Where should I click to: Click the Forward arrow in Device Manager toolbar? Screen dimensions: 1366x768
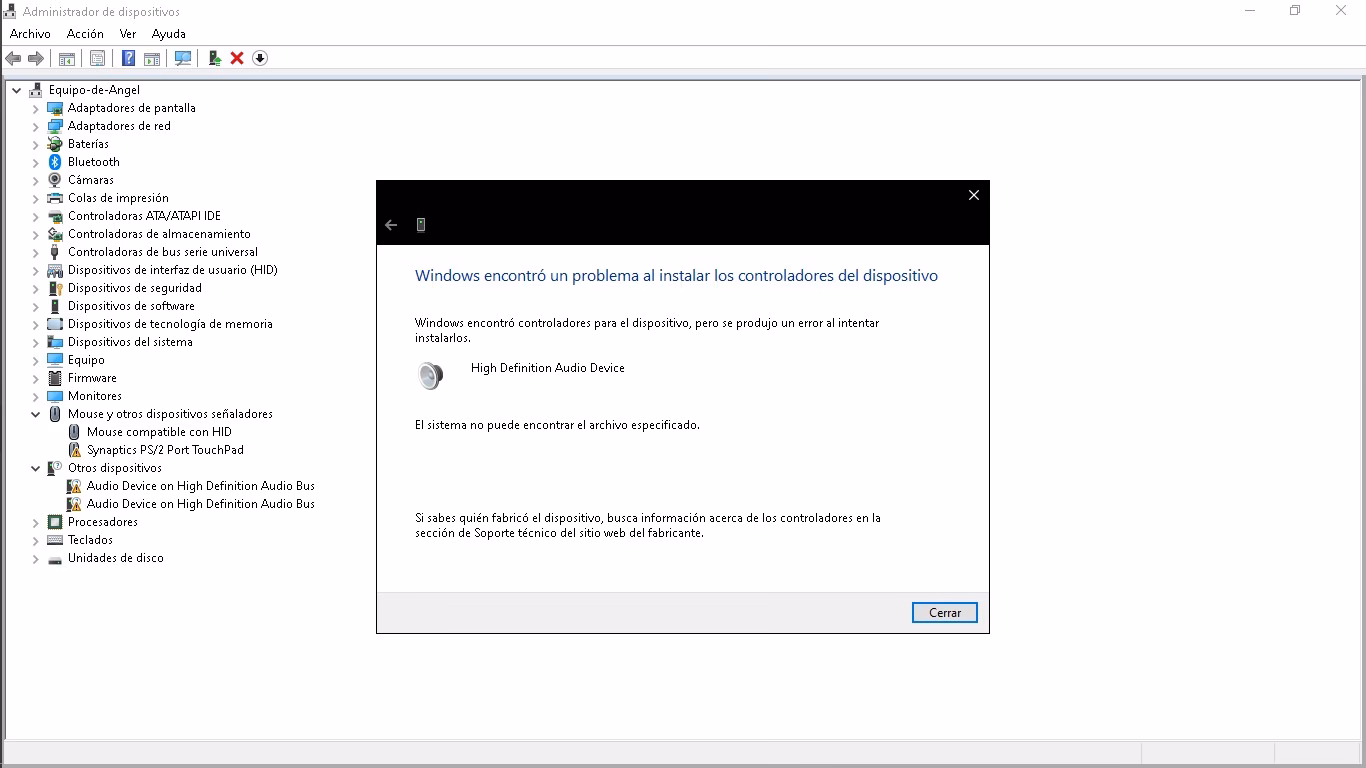[35, 58]
